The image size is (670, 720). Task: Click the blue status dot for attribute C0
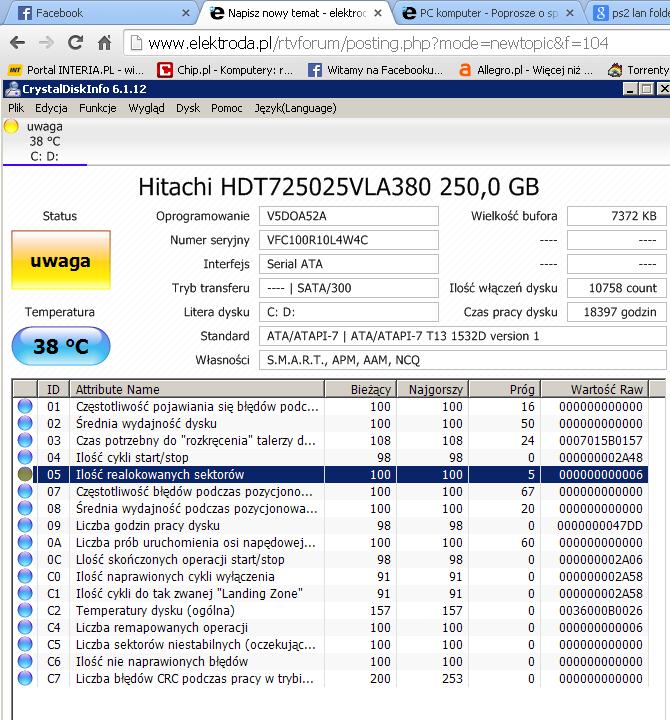coord(25,576)
